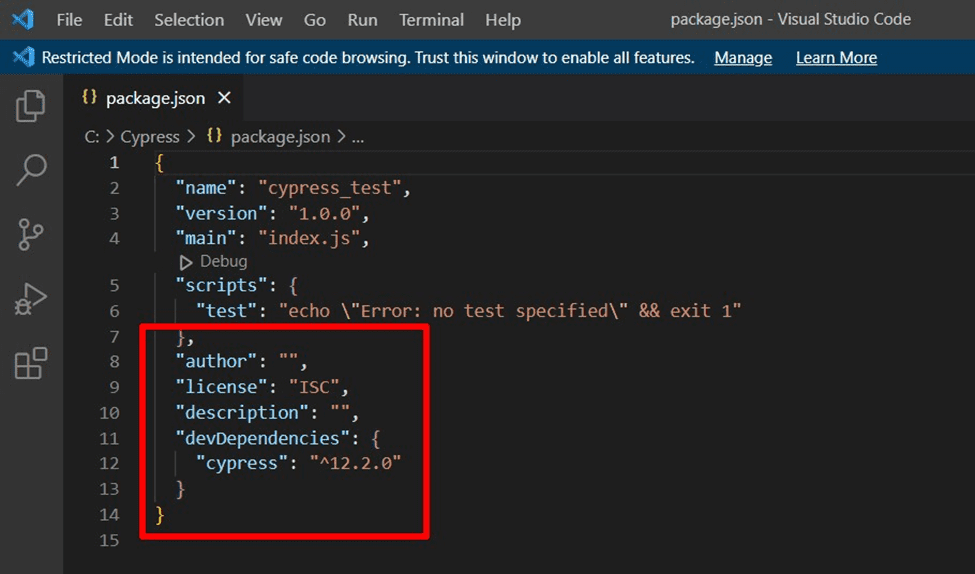
Task: Open the Explorer view in activity bar
Action: coord(31,106)
